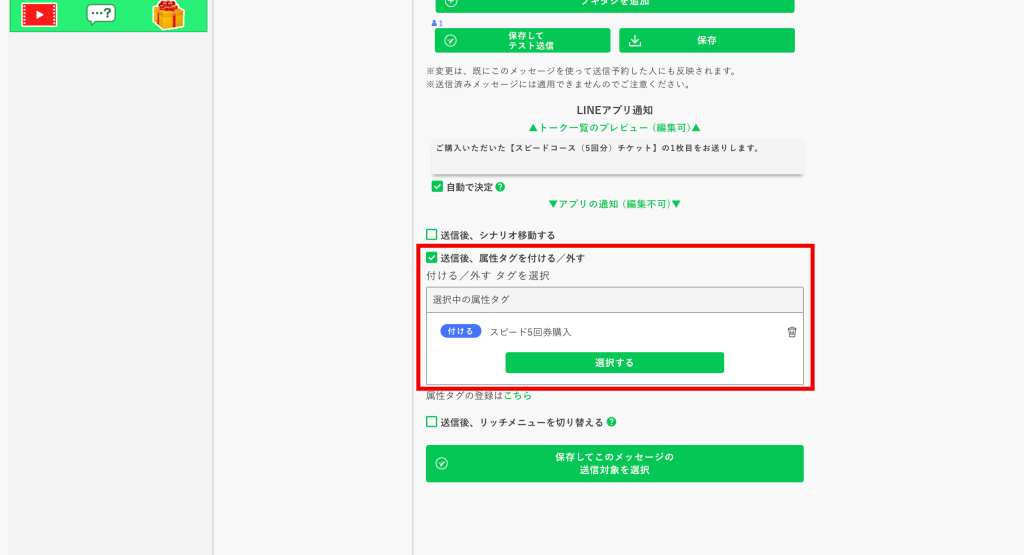Open help icon next to リッチメニューを切り替える
Image resolution: width=1024 pixels, height=555 pixels.
[x=611, y=422]
